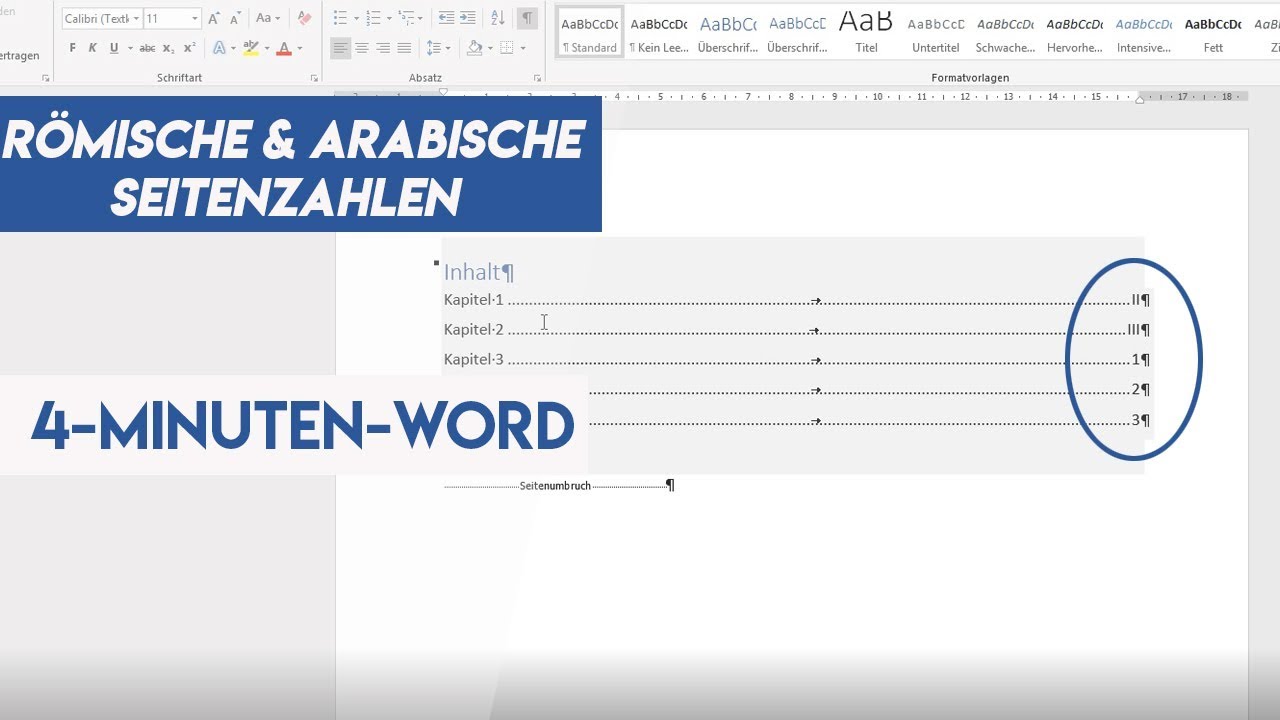Viewport: 1280px width, 720px height.
Task: Start a bulleted list
Action: point(340,18)
